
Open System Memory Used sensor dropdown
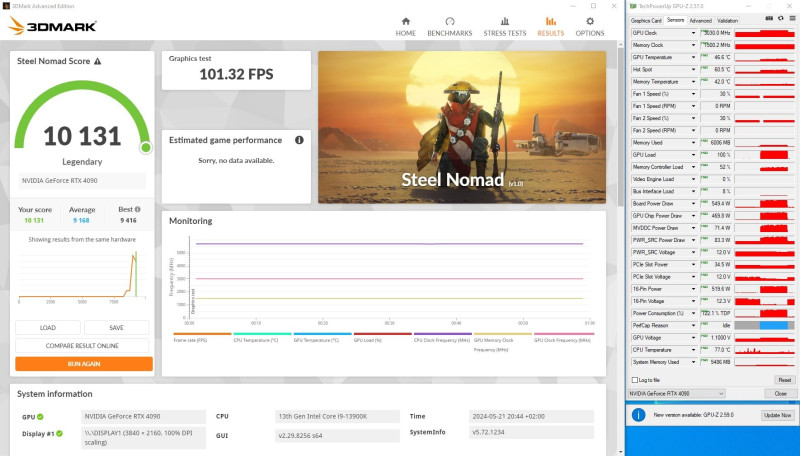coord(693,362)
